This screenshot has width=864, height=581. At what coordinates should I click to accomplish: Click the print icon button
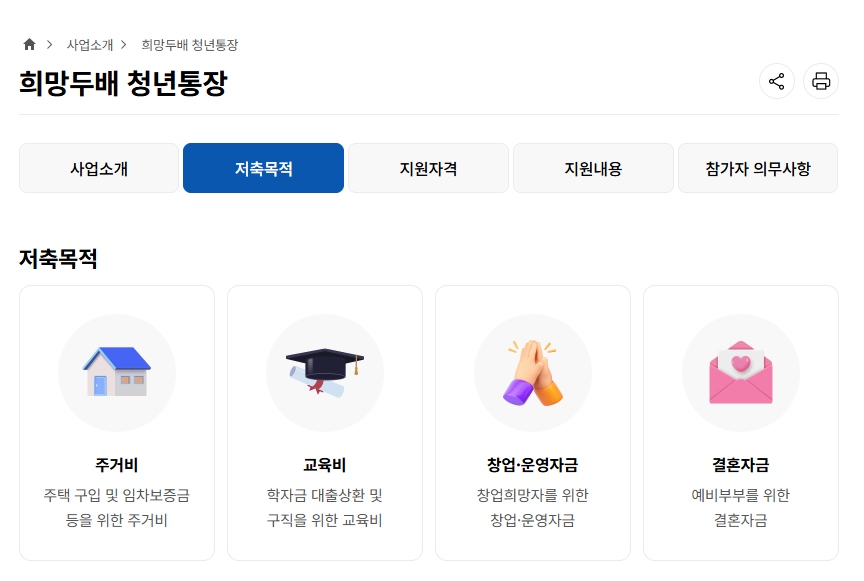click(821, 81)
